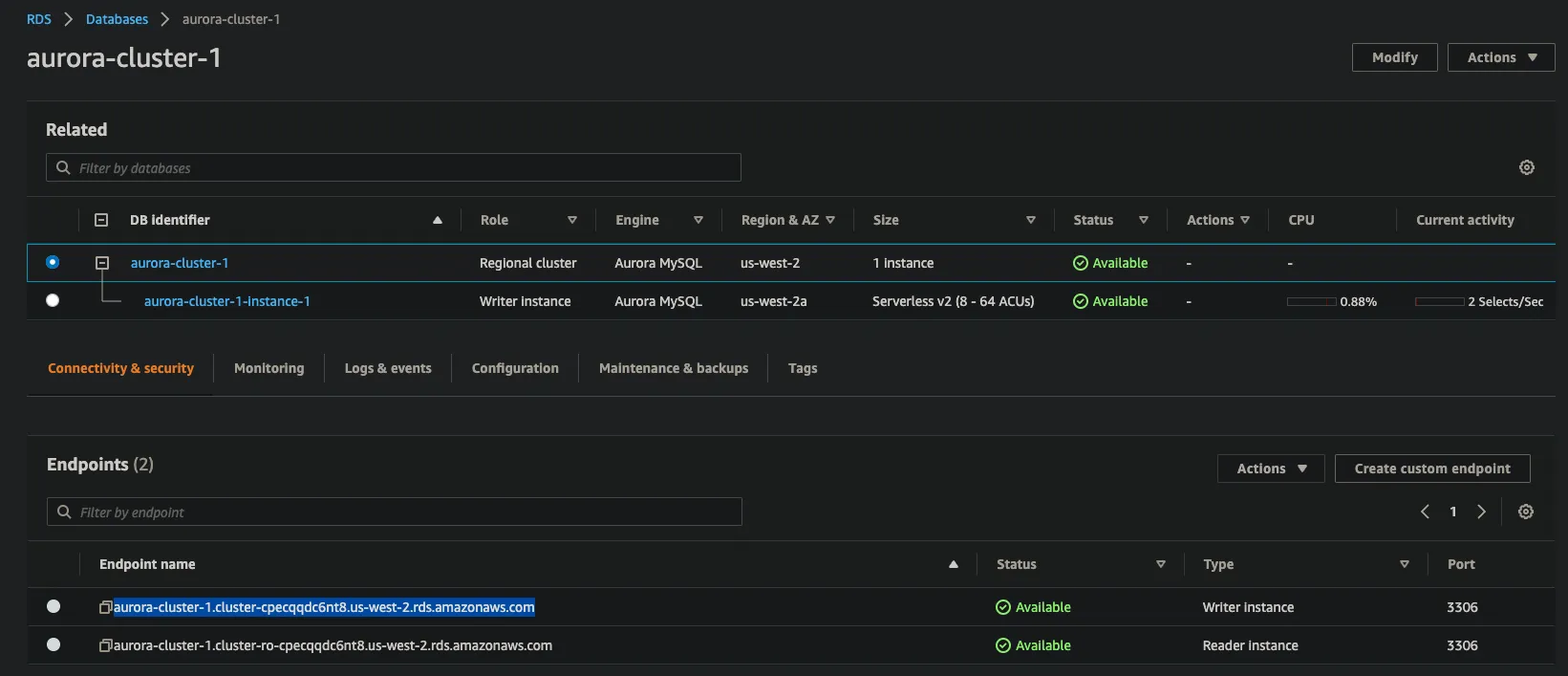Select the aurora-cluster-1 radio button
Viewport: 1568px width, 676px height.
point(53,262)
